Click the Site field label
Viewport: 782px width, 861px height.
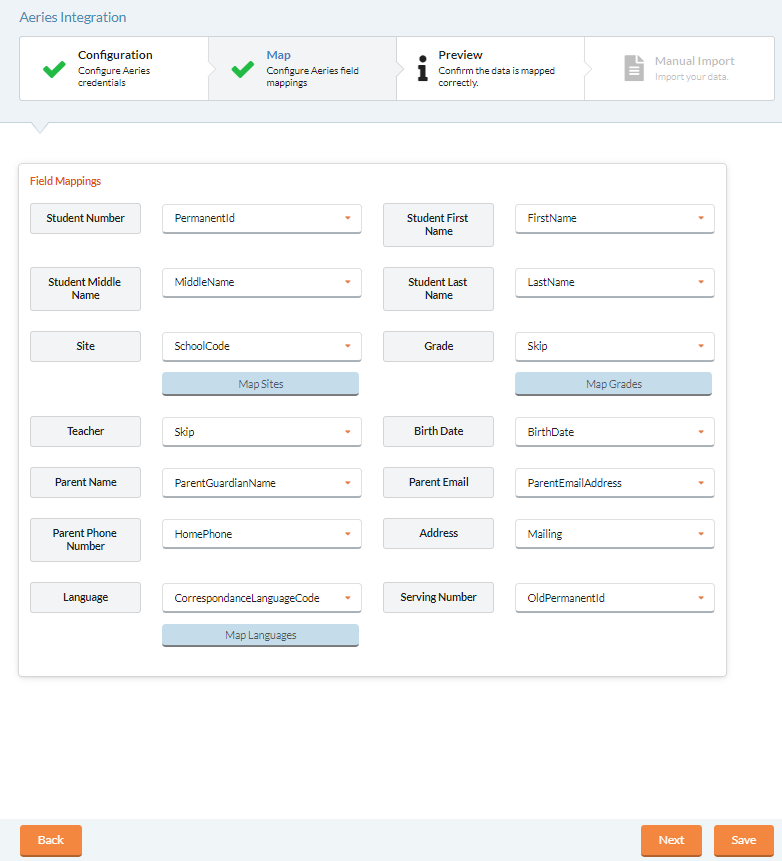85,346
